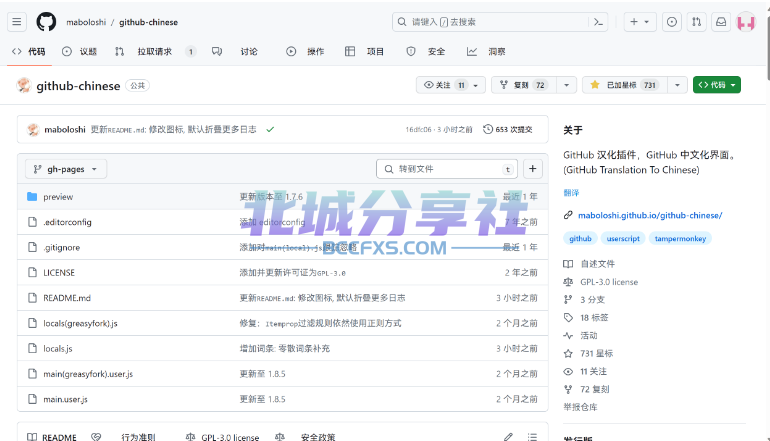The image size is (770, 441).
Task: Switch to the 项目 tab
Action: (364, 52)
